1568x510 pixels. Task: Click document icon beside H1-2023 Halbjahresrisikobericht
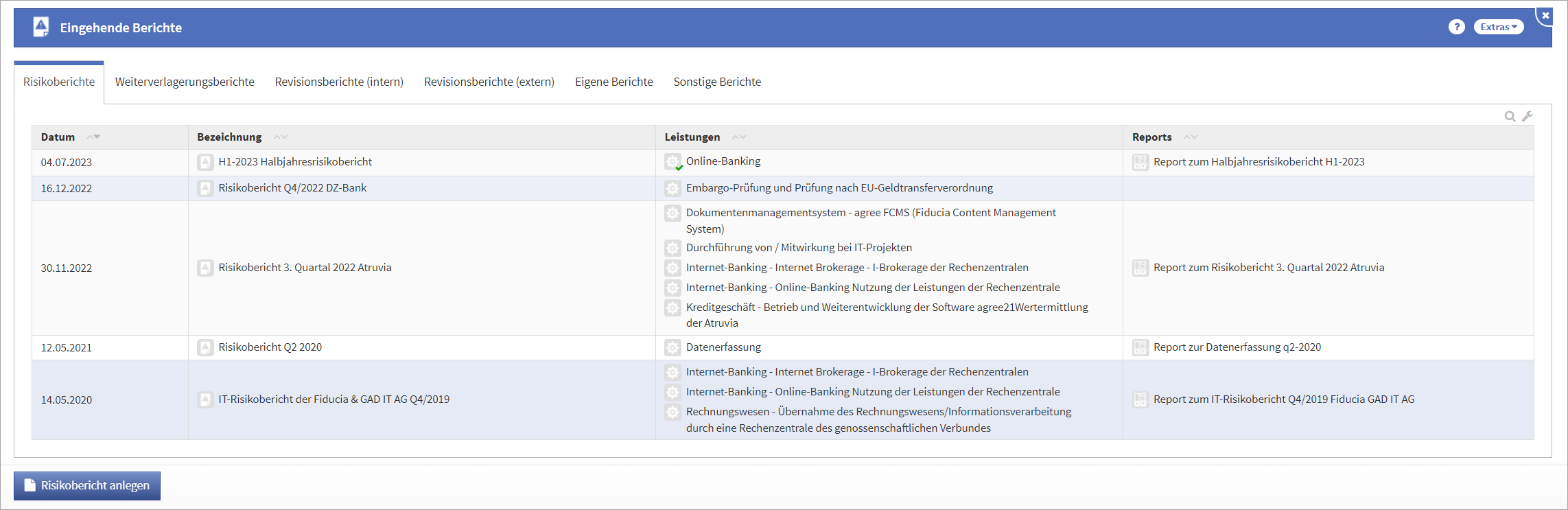coord(205,162)
